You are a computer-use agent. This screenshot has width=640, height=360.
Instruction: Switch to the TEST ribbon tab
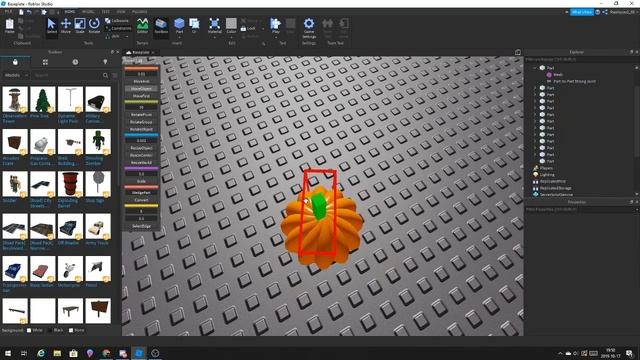[105, 12]
